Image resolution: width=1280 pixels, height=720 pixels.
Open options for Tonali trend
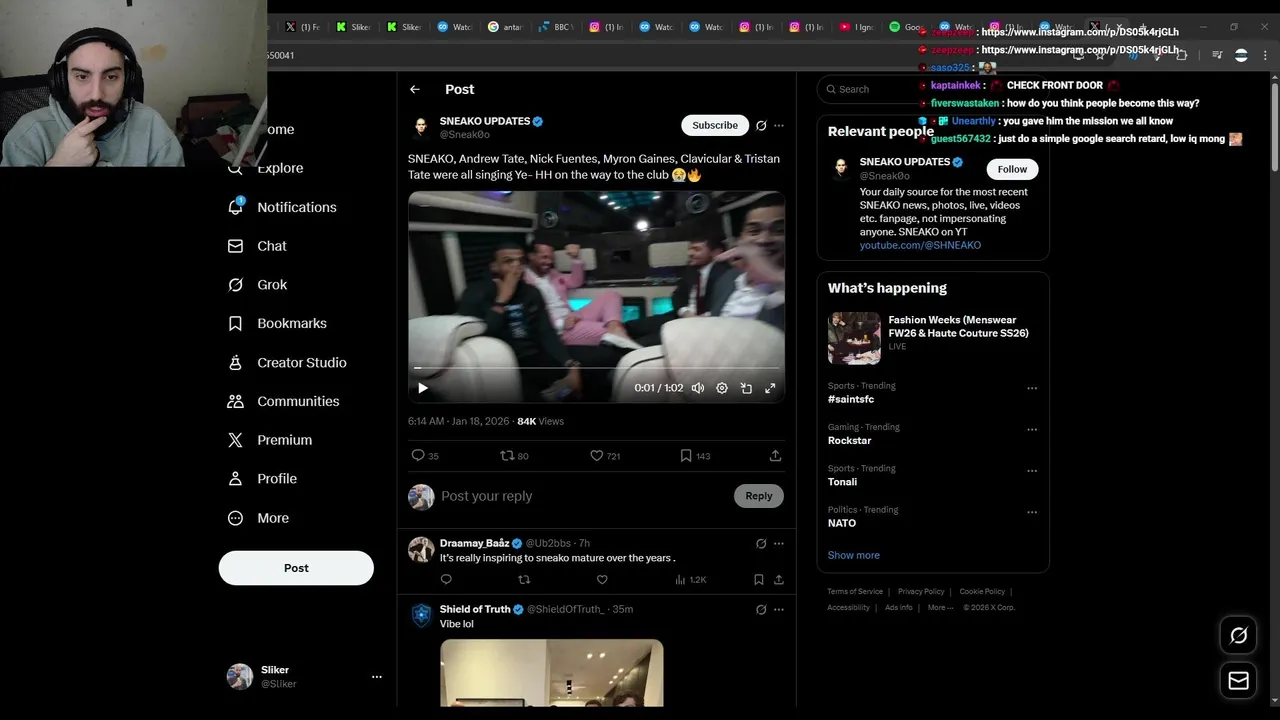click(1032, 471)
